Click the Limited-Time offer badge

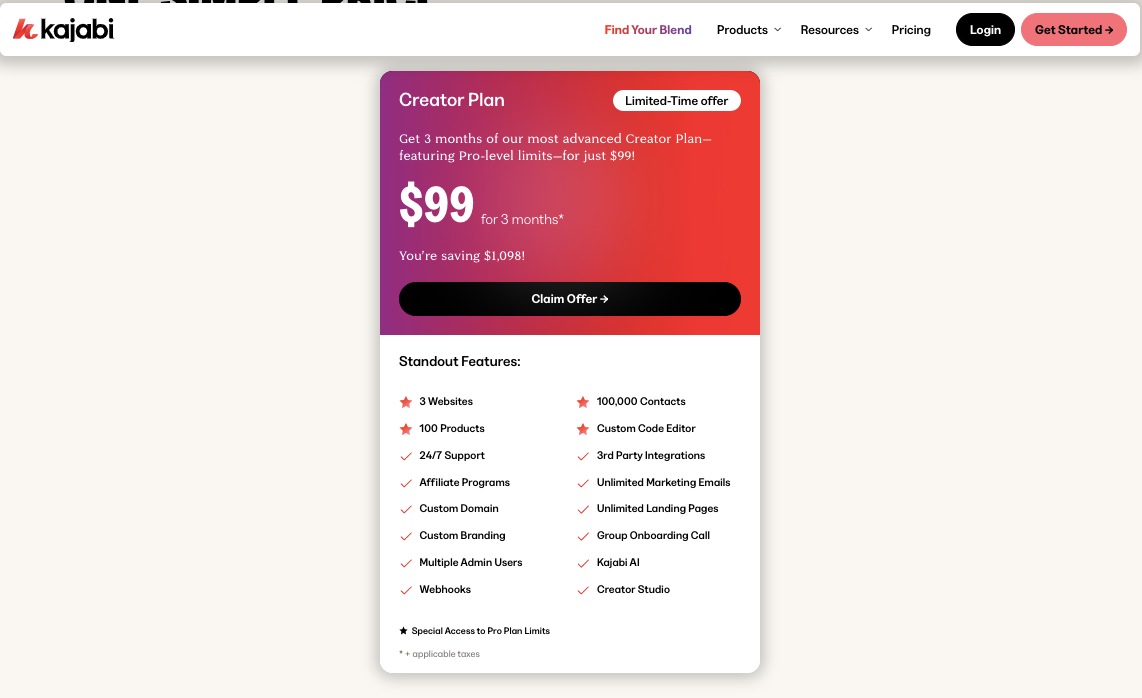tap(677, 101)
